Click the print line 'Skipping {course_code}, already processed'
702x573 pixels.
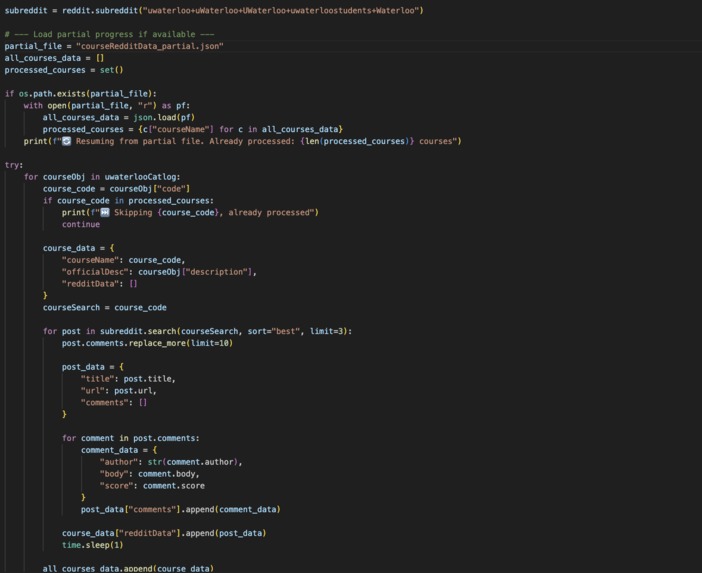point(190,212)
